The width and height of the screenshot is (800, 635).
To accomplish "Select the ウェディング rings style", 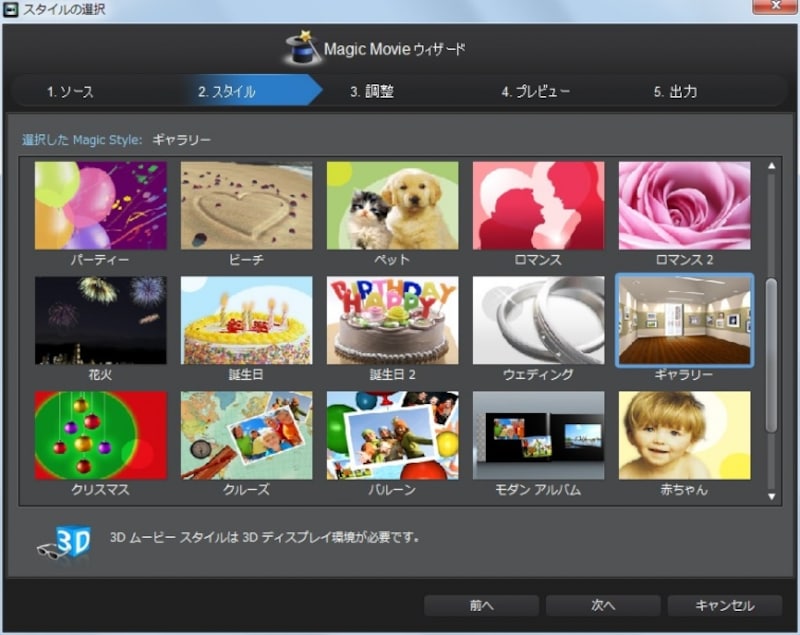I will tap(538, 320).
